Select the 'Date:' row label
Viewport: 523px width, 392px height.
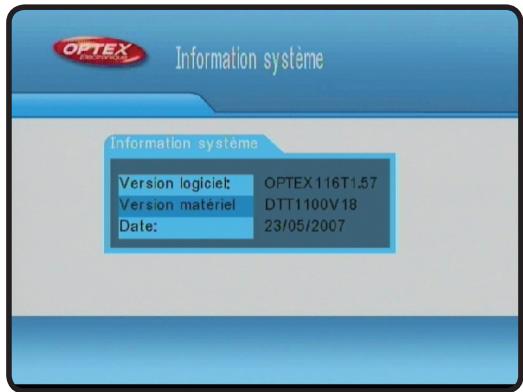(x=186, y=227)
